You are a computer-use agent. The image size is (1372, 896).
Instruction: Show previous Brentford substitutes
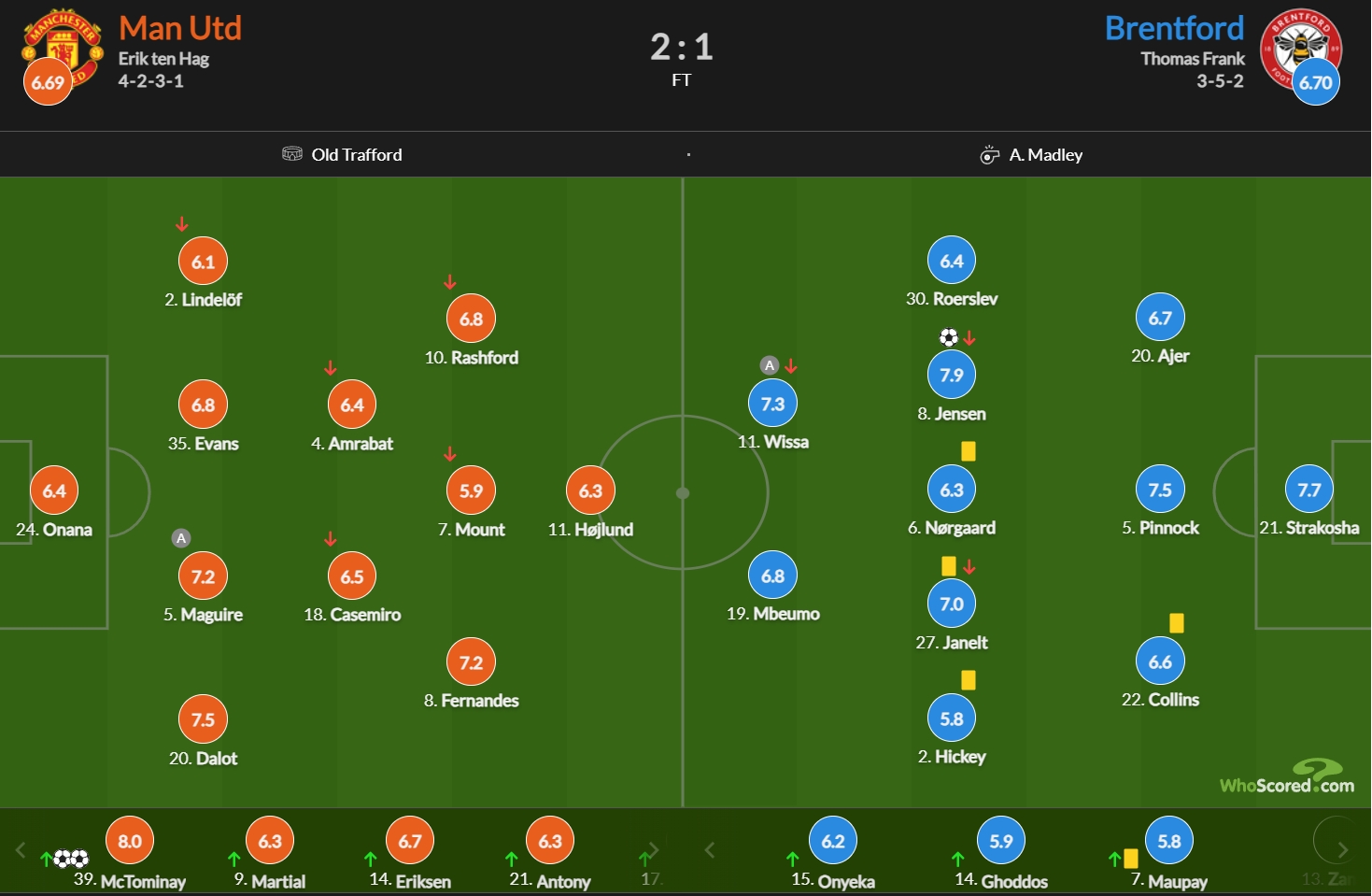710,850
